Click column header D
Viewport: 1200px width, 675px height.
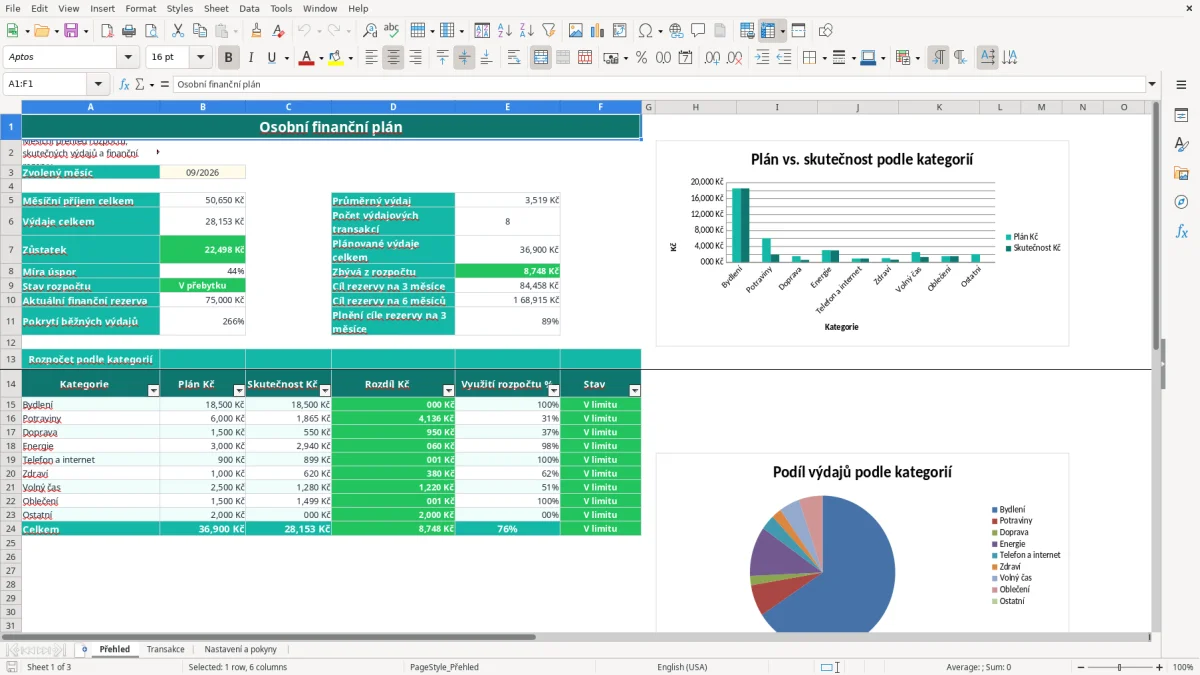point(393,107)
